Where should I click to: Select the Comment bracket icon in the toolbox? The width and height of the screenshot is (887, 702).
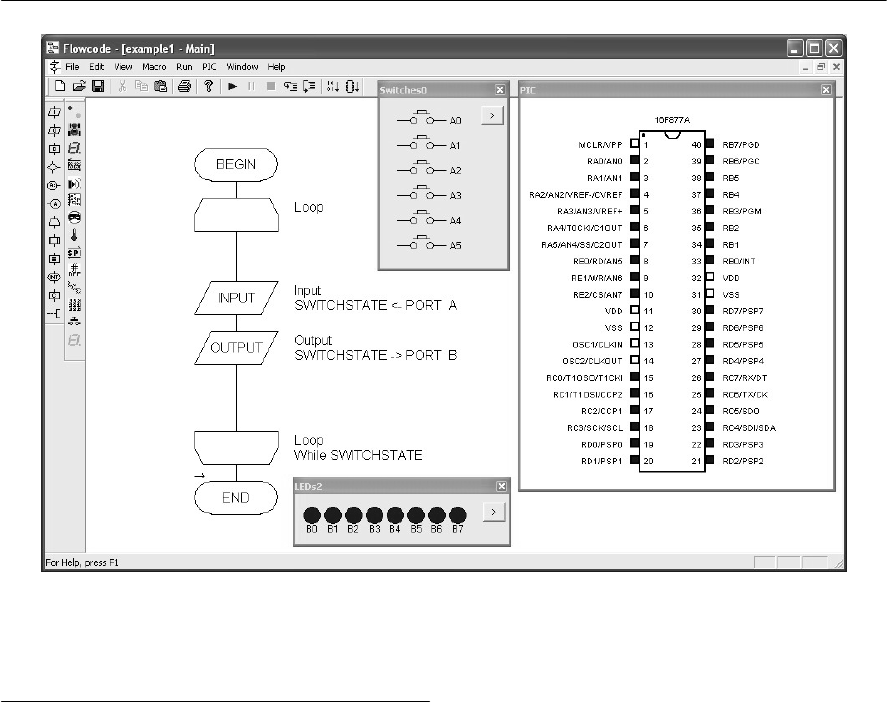tap(54, 313)
